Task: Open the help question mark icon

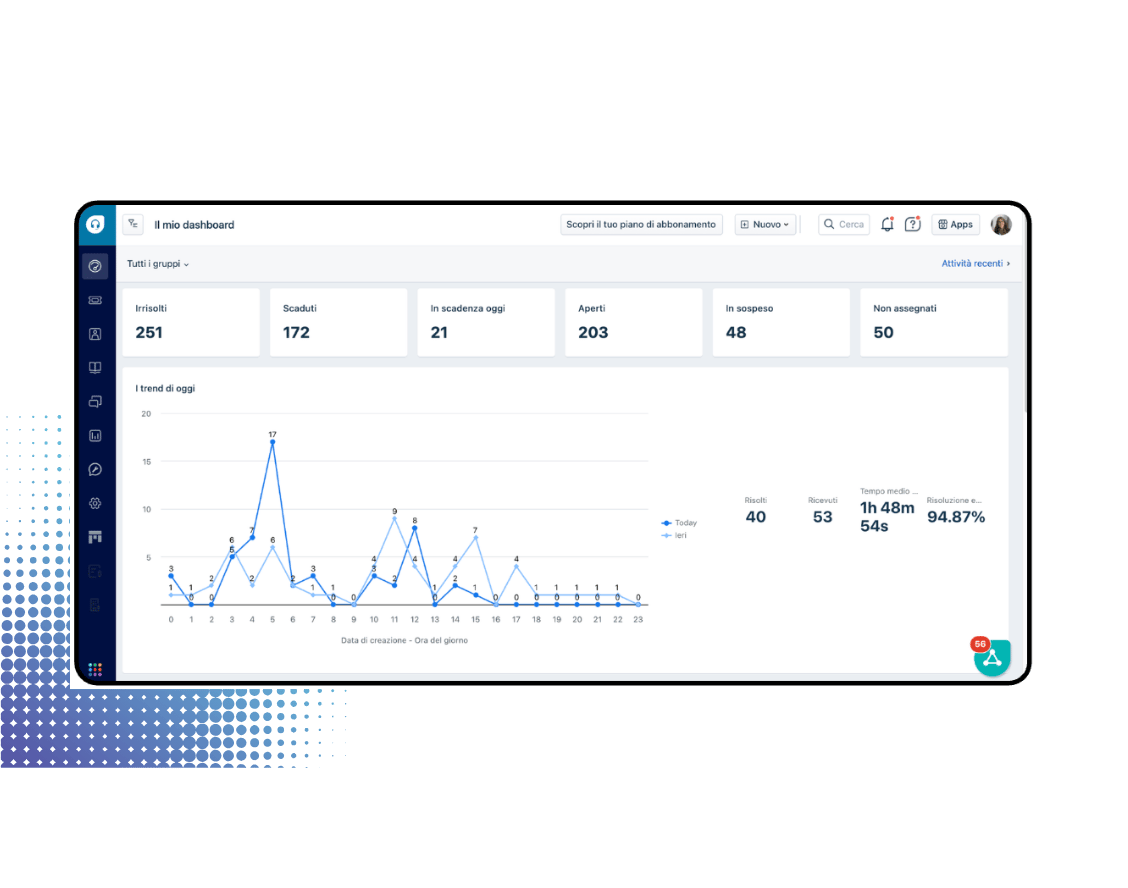Action: [912, 225]
